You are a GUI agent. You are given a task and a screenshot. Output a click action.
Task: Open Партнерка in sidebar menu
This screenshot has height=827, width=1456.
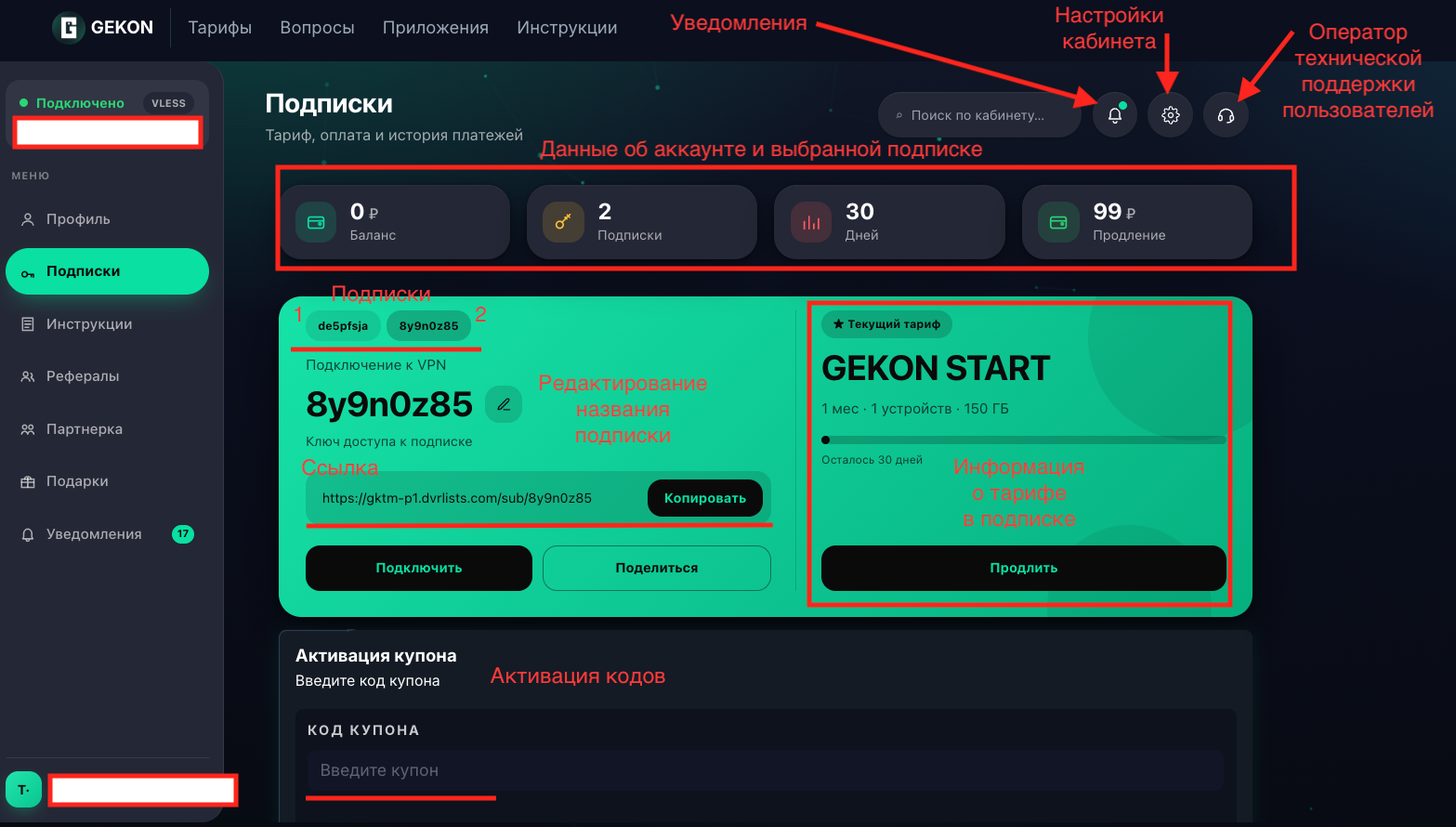click(x=107, y=429)
